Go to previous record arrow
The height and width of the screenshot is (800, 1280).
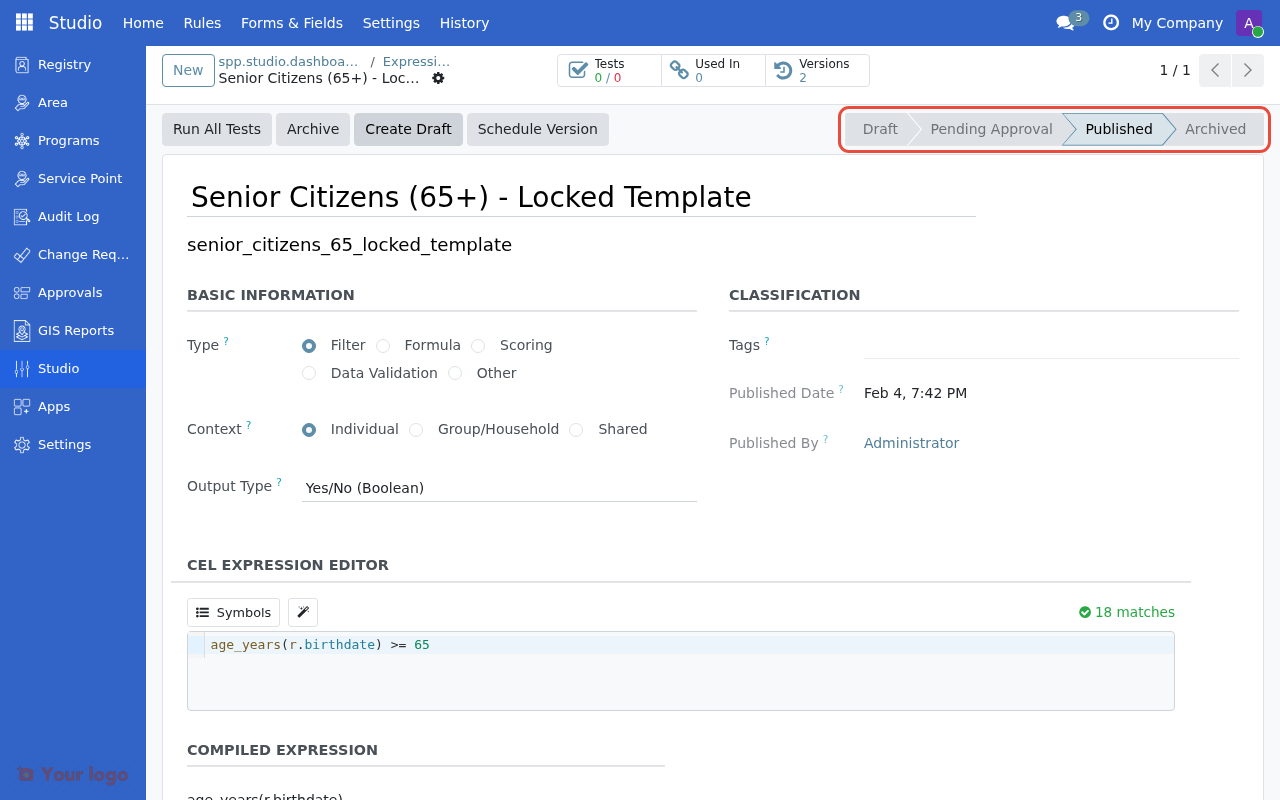(1215, 70)
